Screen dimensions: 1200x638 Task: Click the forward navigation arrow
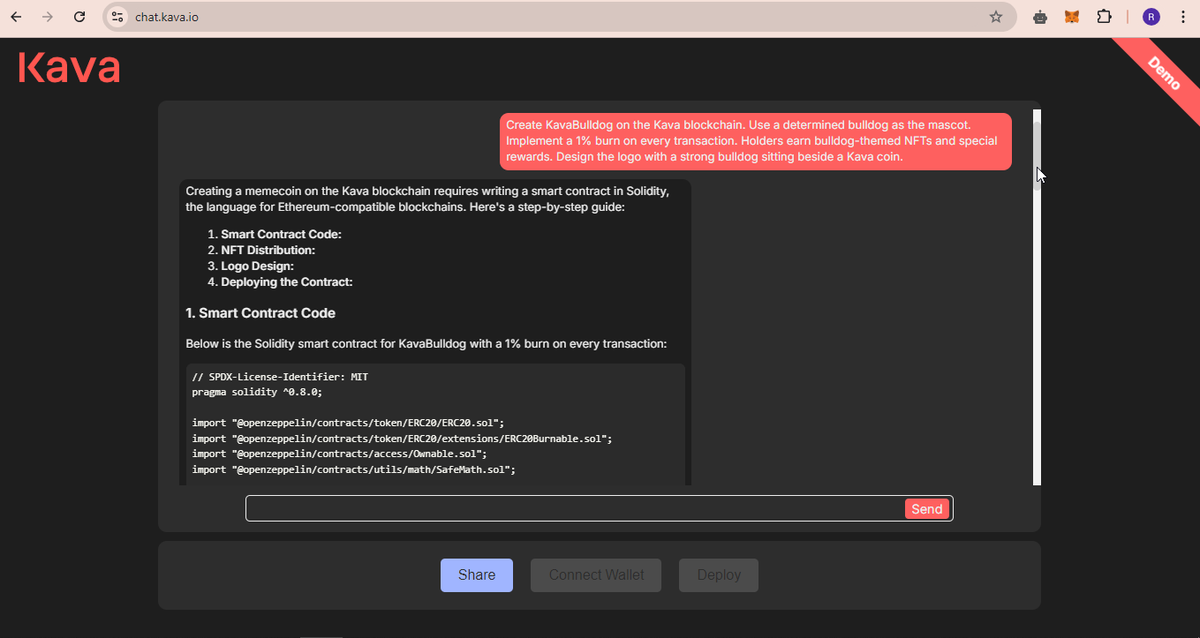click(x=47, y=16)
